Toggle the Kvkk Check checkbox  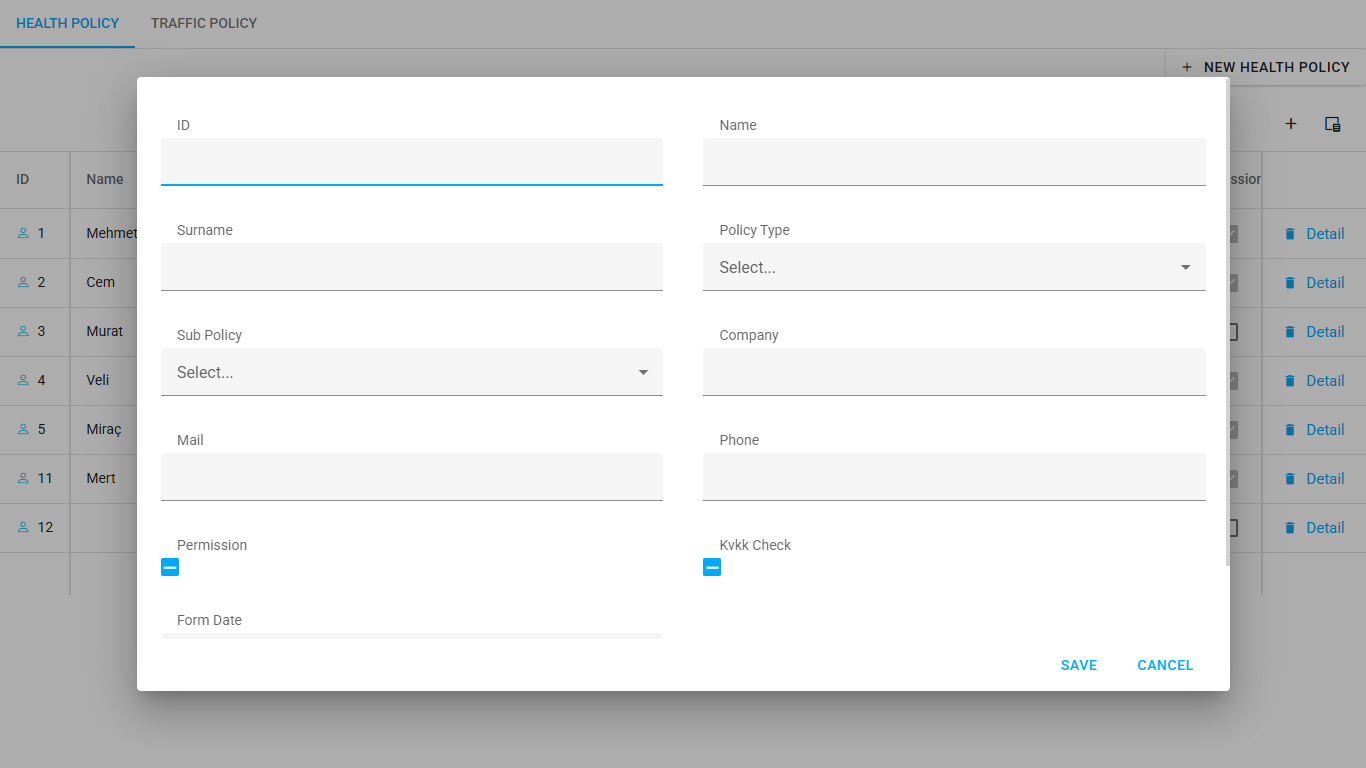point(712,567)
